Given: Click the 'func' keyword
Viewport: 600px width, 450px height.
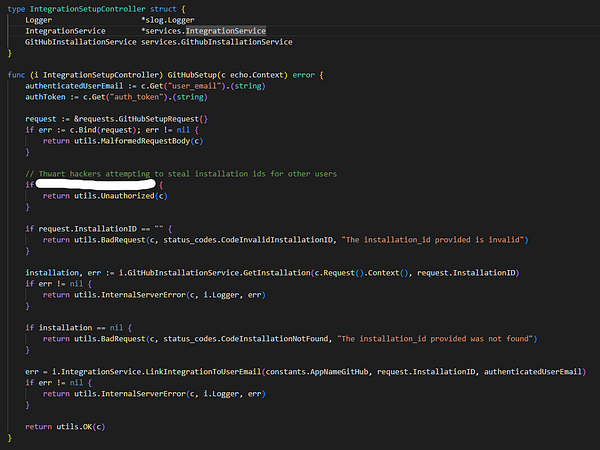Looking at the screenshot, I should coord(16,75).
